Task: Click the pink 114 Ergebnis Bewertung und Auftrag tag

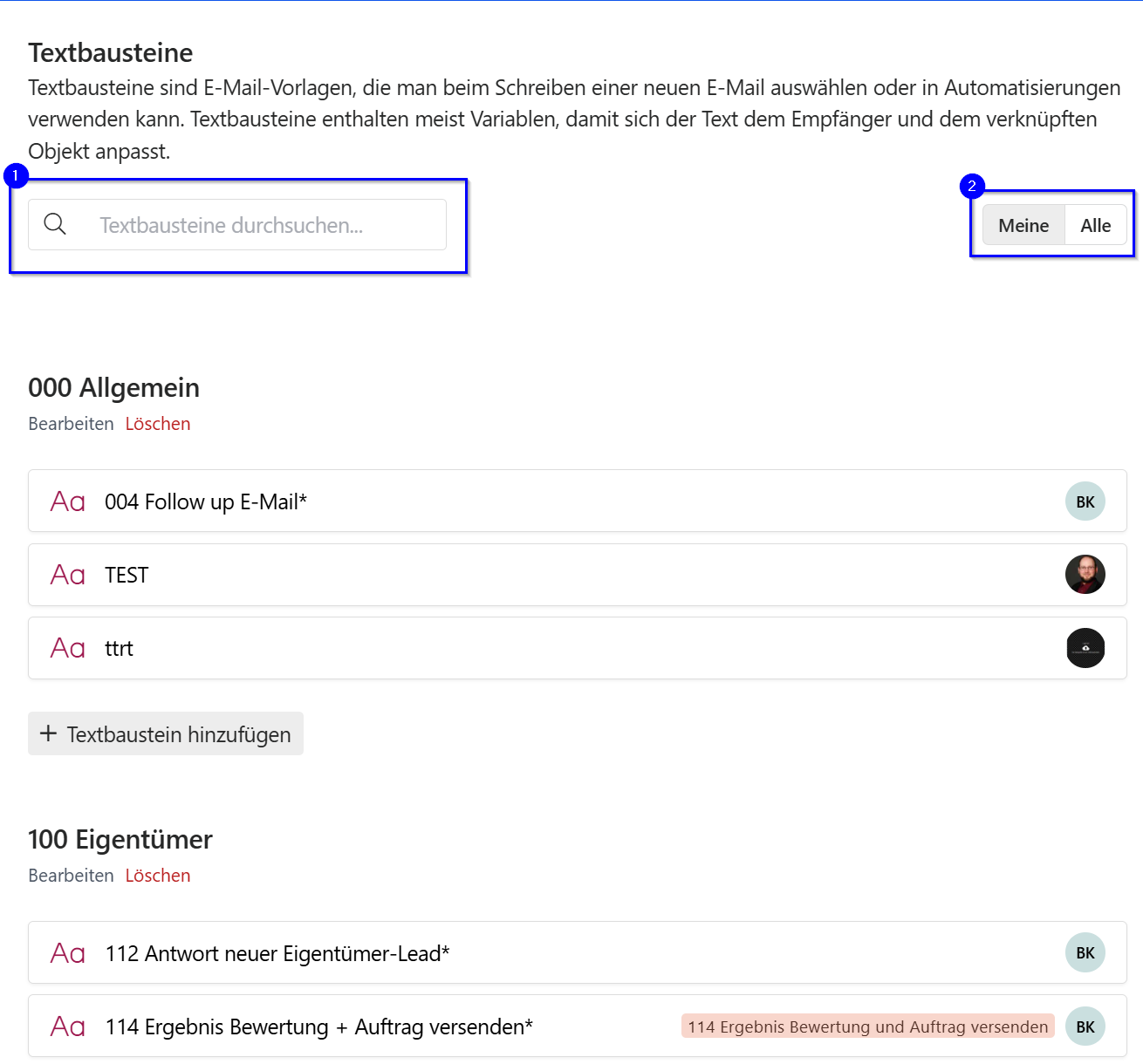Action: click(867, 1026)
